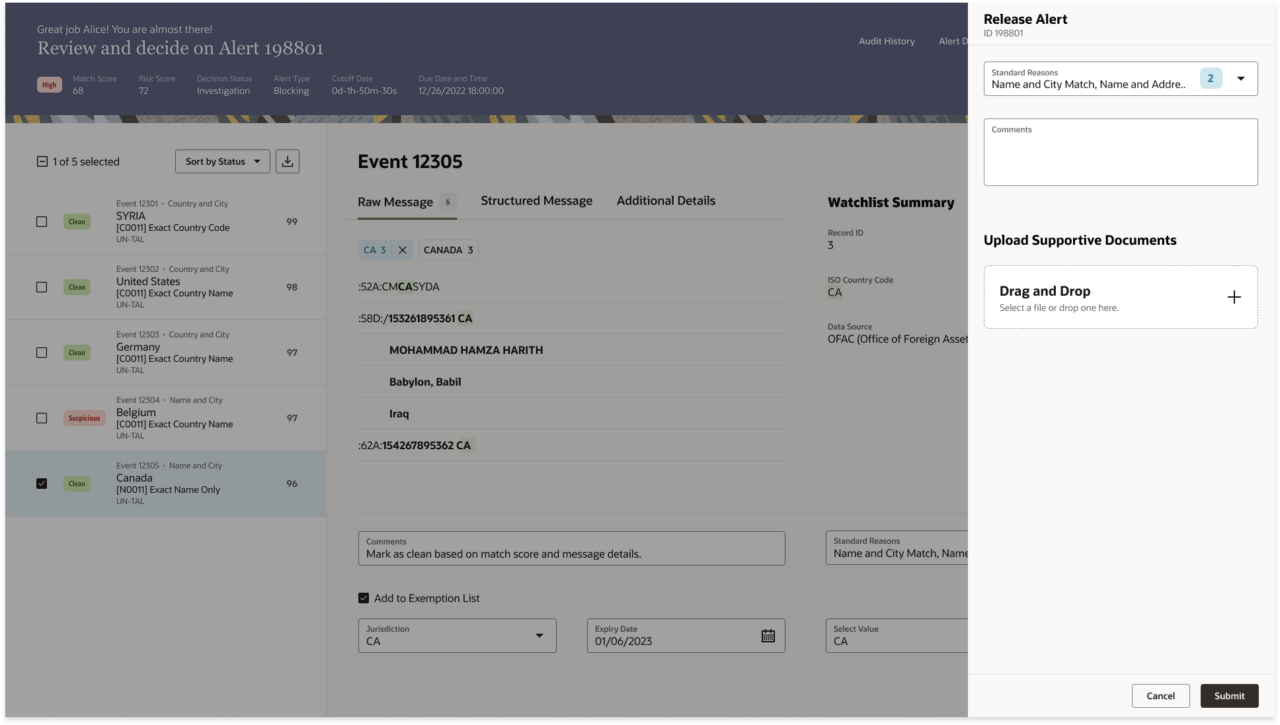Switch to the Structured Message tab
Image resolution: width=1280 pixels, height=725 pixels.
tap(536, 201)
